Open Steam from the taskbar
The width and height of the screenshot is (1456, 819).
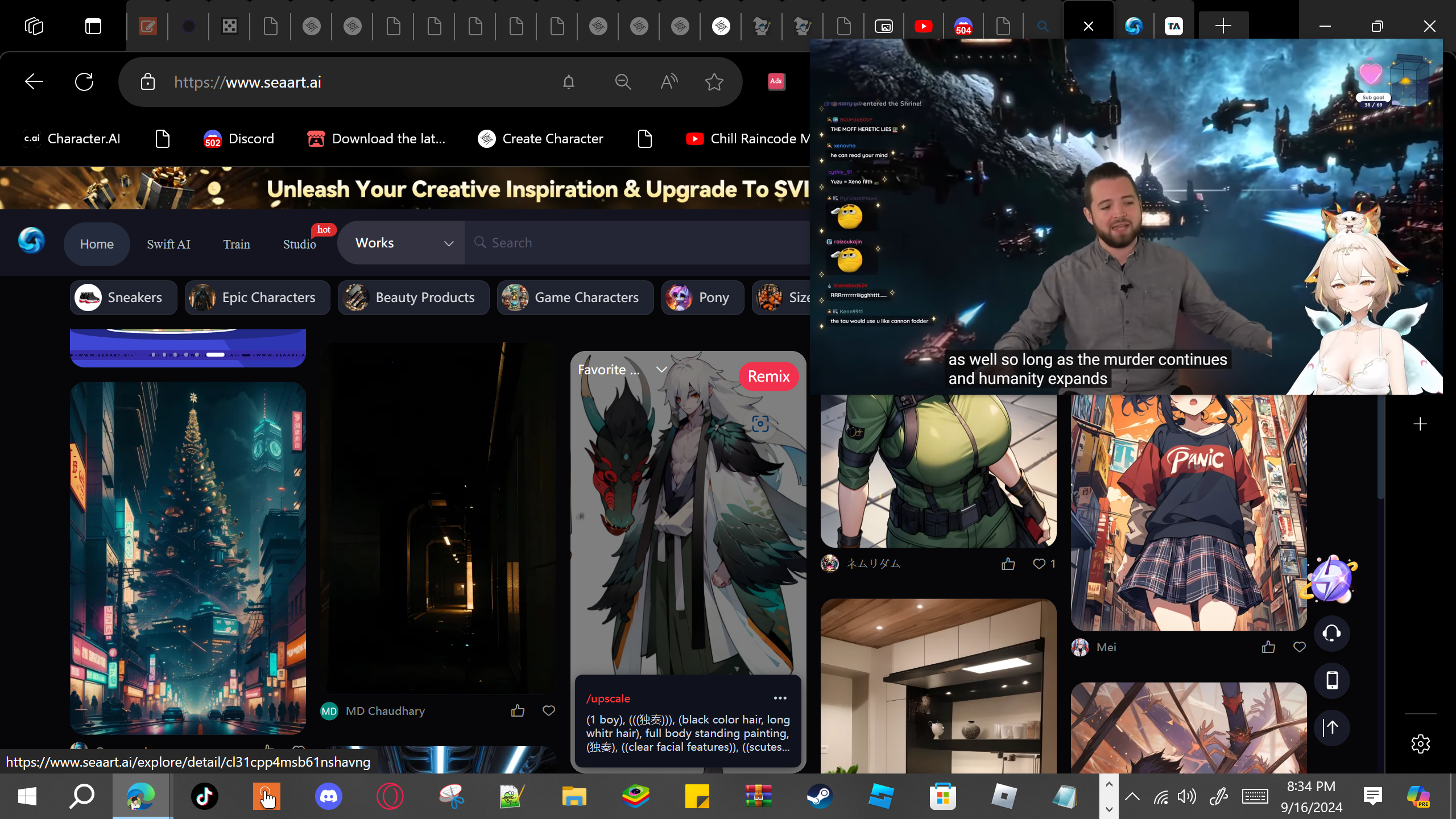(820, 796)
